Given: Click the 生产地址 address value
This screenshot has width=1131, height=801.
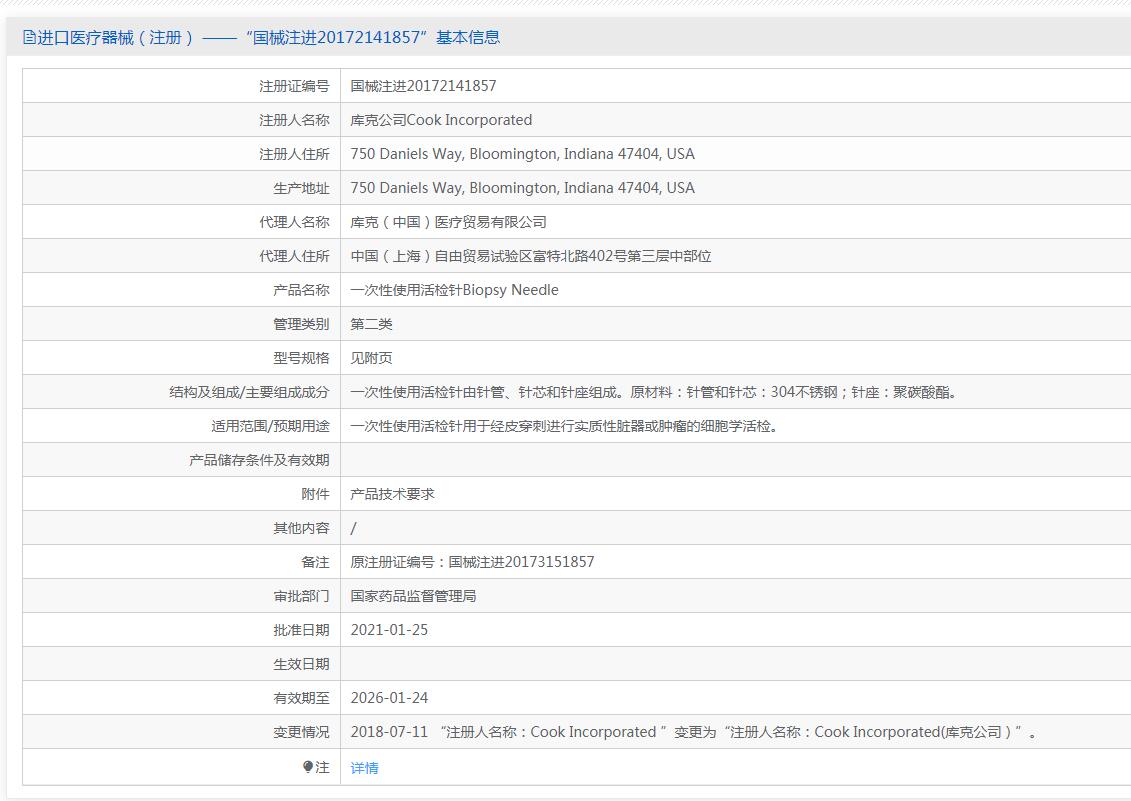Looking at the screenshot, I should 522,188.
